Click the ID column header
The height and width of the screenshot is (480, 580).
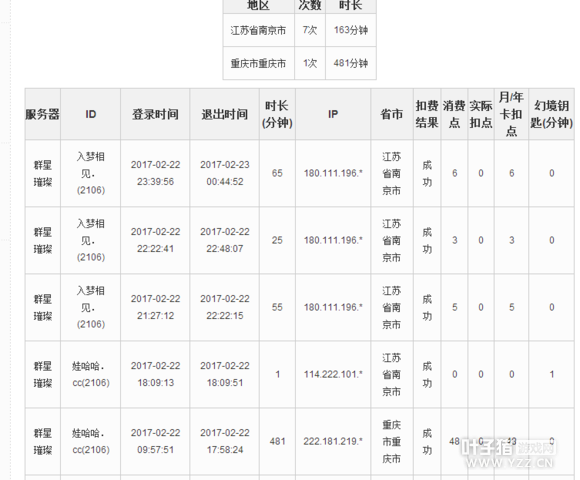click(91, 114)
